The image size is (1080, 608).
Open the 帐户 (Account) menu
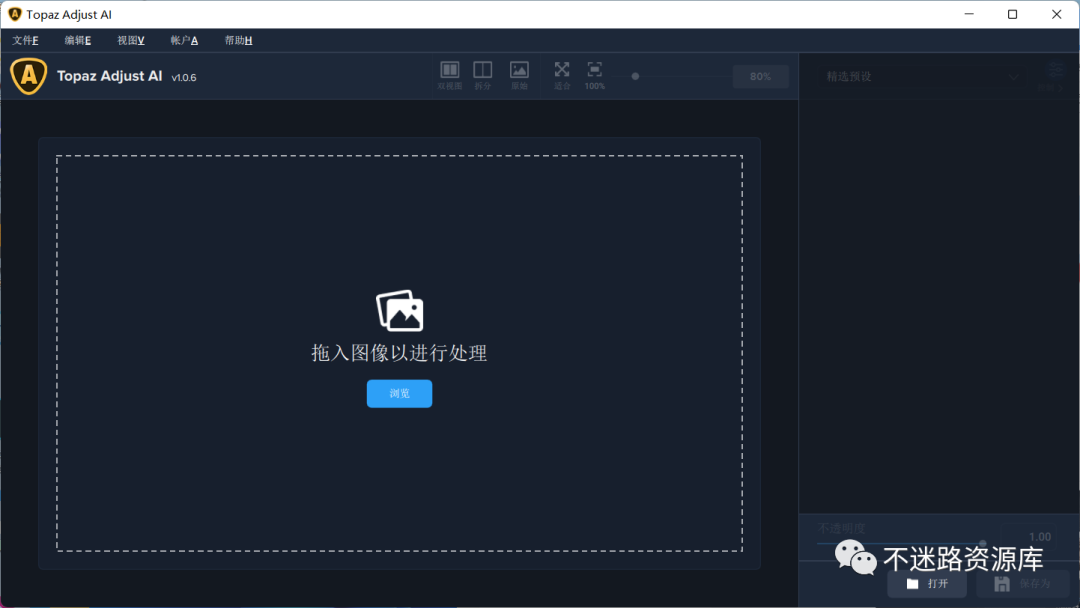[184, 41]
